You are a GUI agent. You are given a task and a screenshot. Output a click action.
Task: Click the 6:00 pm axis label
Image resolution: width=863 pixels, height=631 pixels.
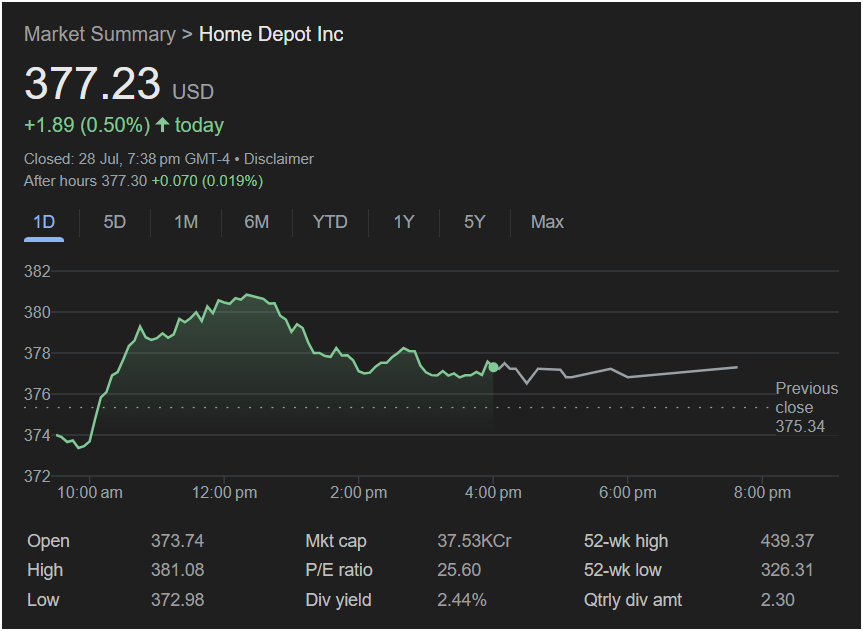[x=627, y=492]
